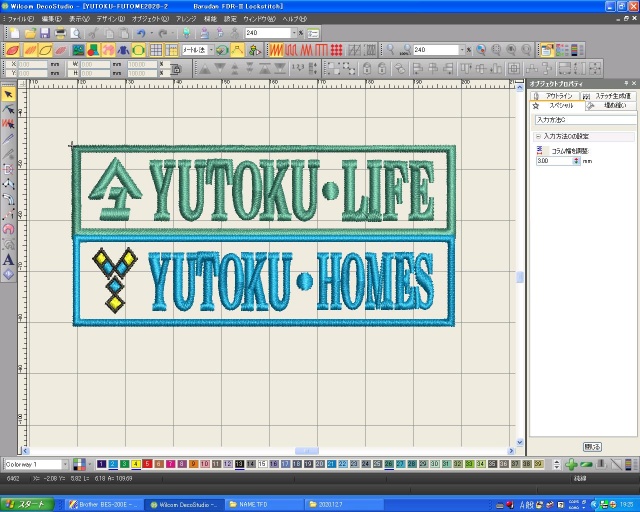Open a design file via the folder icon
640x512 pixels.
pos(30,33)
